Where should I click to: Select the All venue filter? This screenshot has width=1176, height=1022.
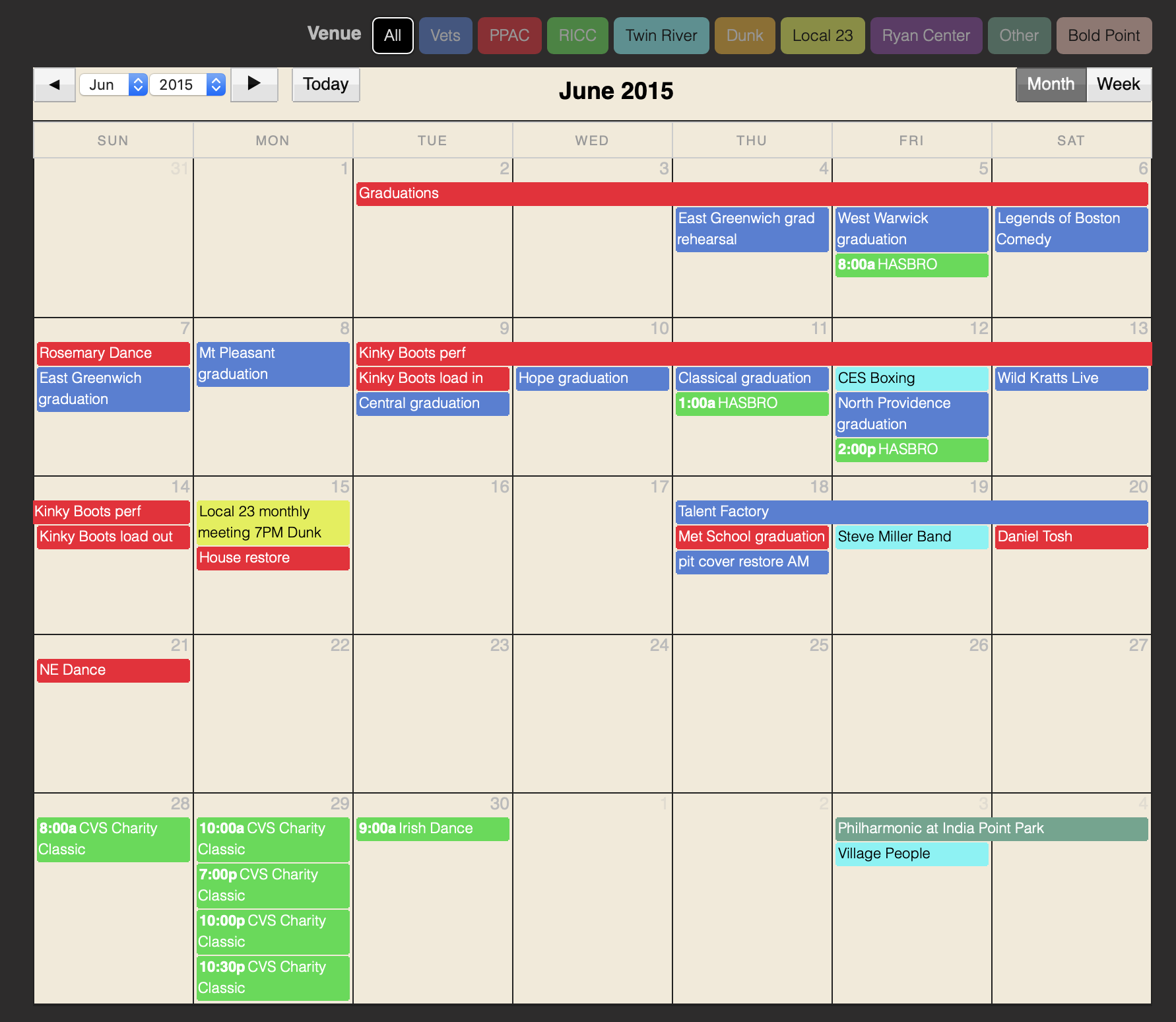tap(393, 36)
